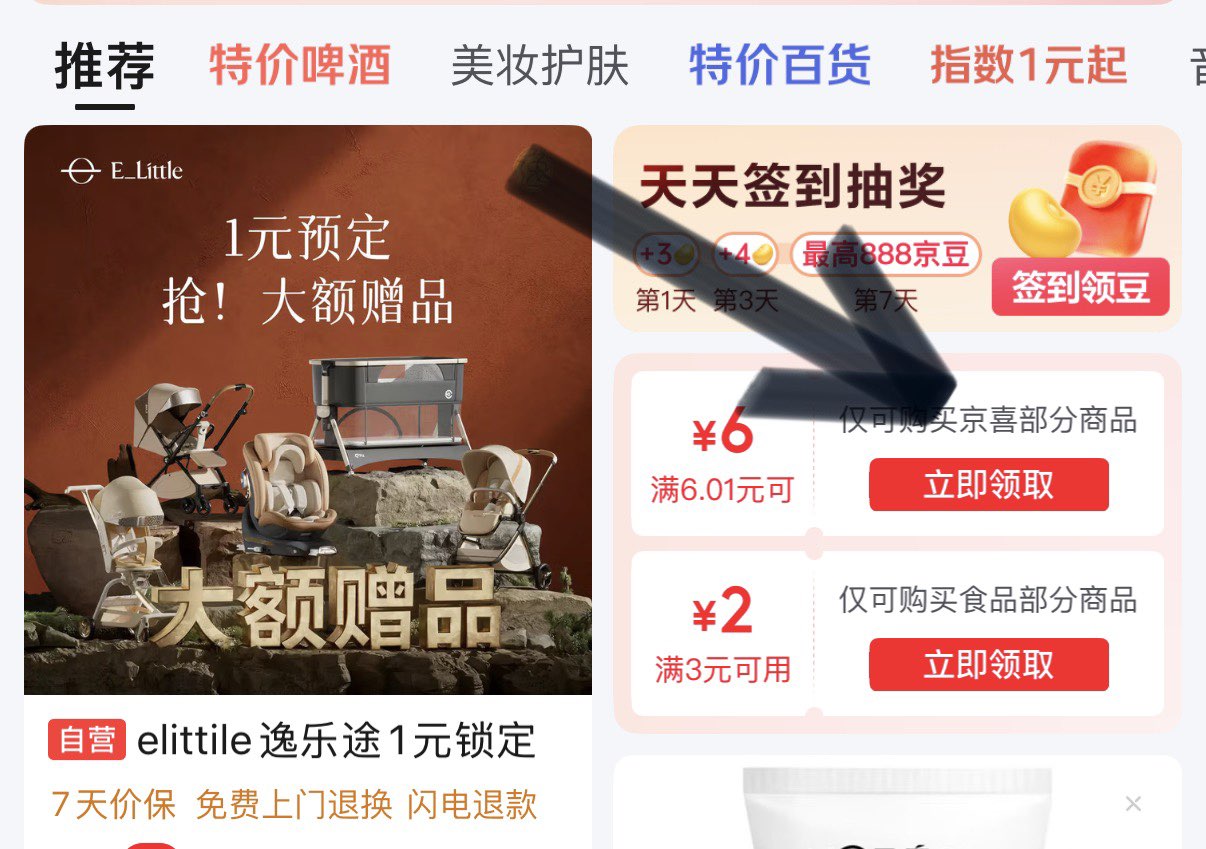Open the elittile 逸乐途1元锁定 product title
Image resolution: width=1206 pixels, height=849 pixels.
pos(336,741)
